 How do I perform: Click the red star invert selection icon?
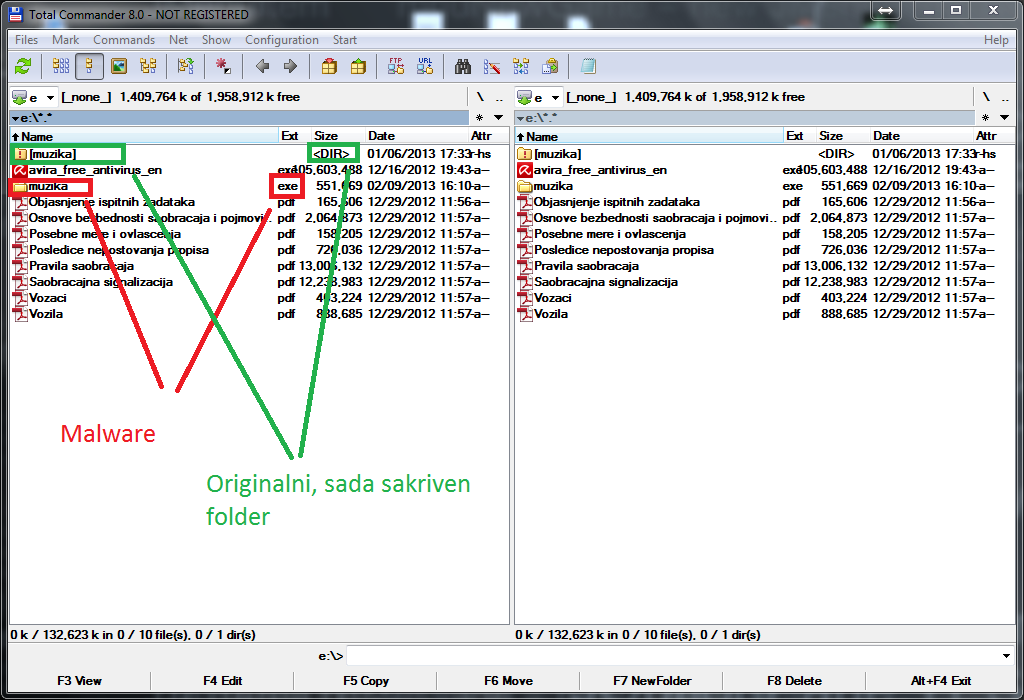point(223,66)
